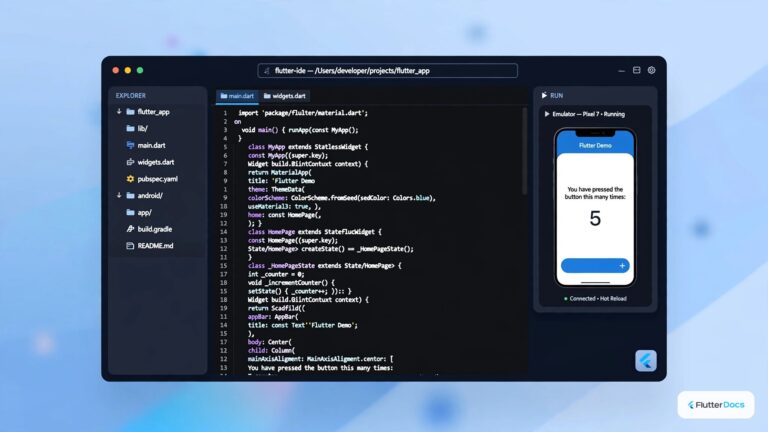Open build.gradle in the explorer

coord(155,229)
